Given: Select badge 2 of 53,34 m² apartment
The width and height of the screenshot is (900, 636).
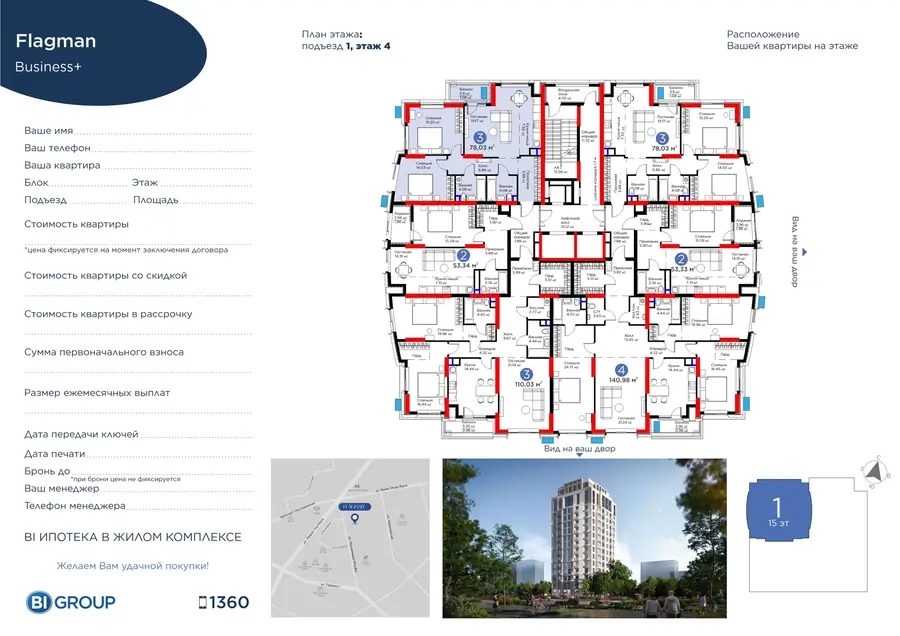Looking at the screenshot, I should tap(463, 255).
